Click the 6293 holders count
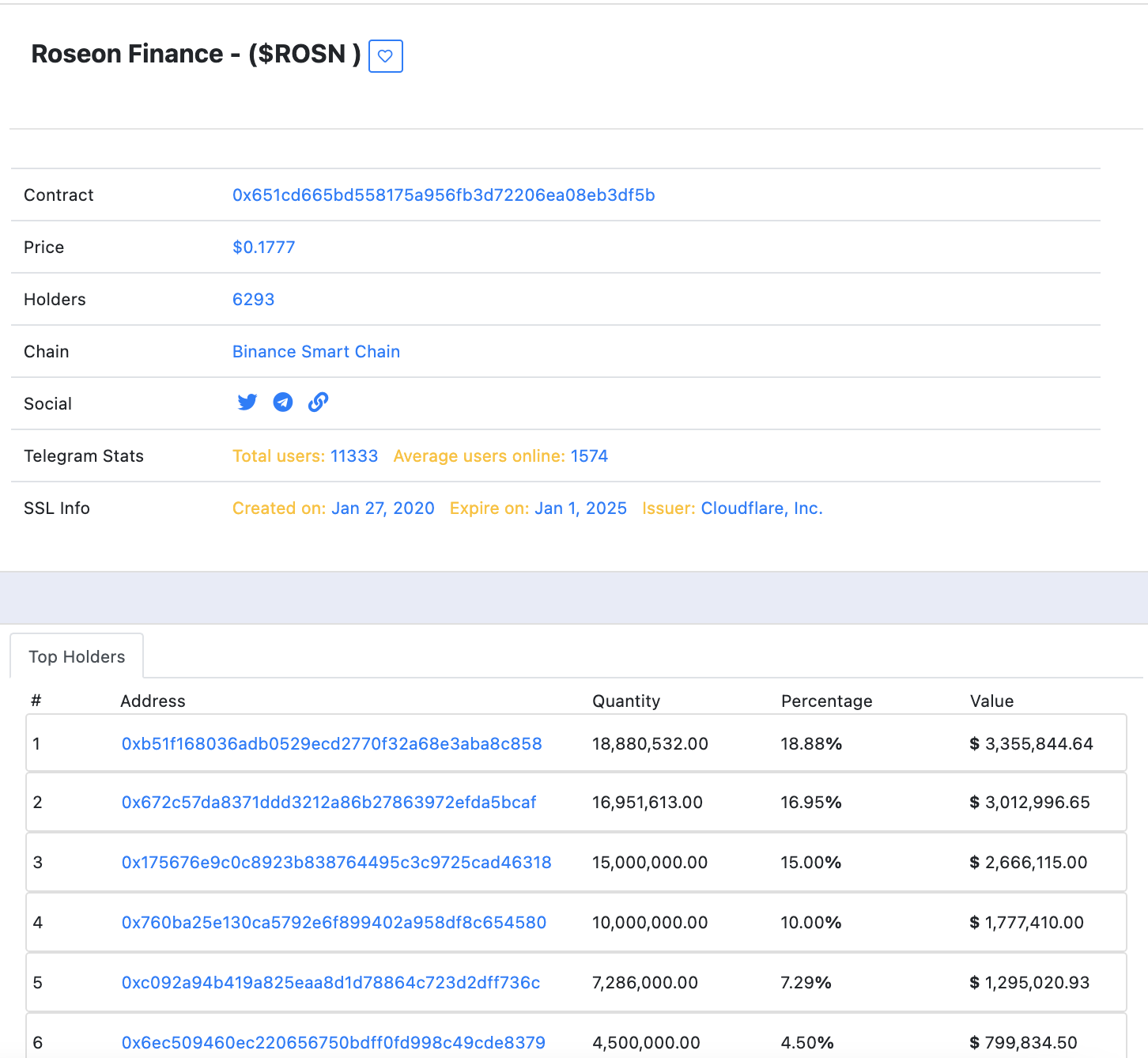The height and width of the screenshot is (1058, 1148). tap(253, 300)
